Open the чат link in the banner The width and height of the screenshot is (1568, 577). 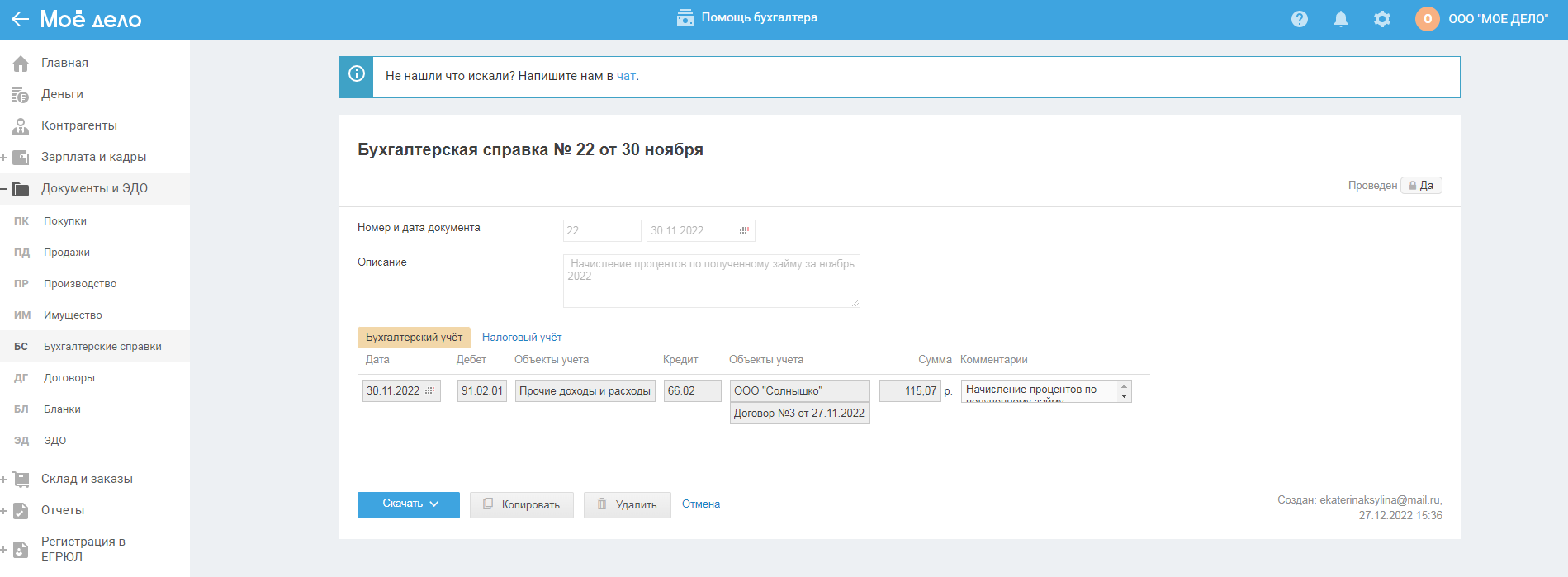(x=626, y=76)
